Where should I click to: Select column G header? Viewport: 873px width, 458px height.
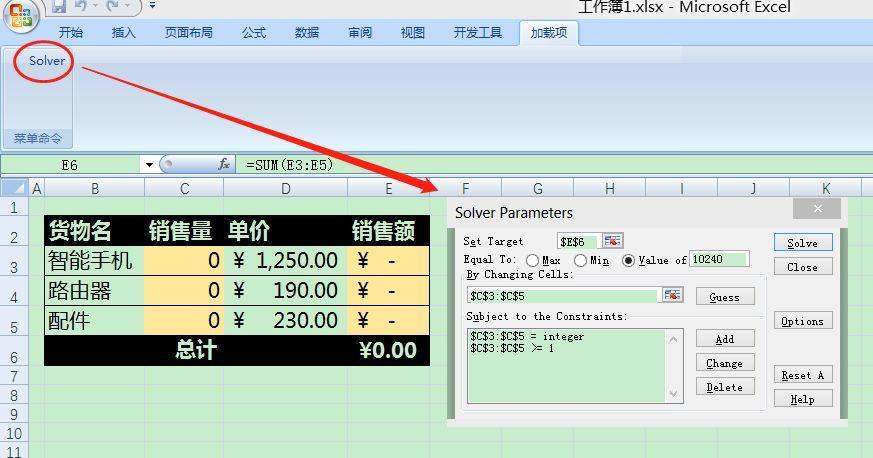pyautogui.click(x=538, y=189)
